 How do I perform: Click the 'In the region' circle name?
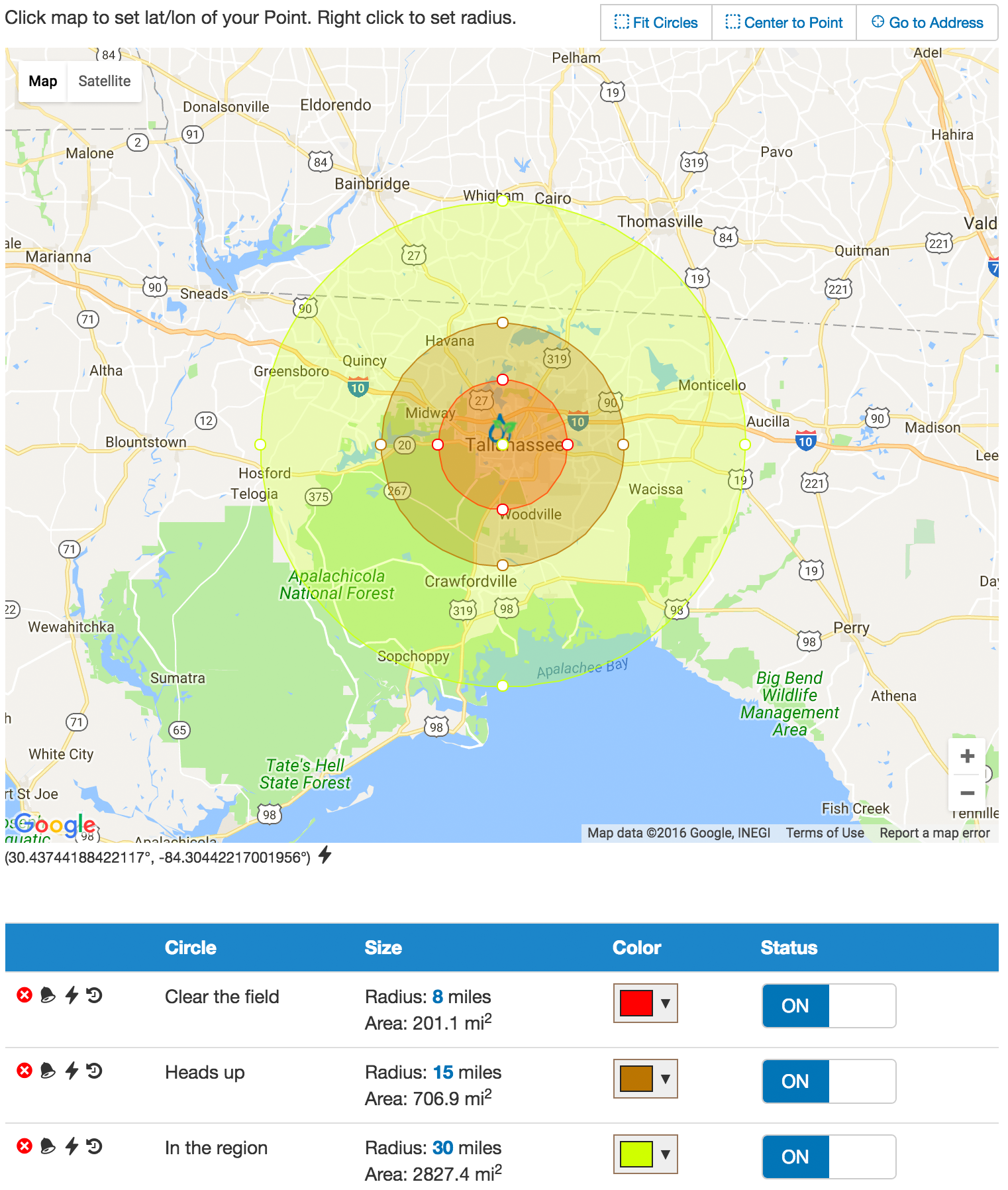(216, 1148)
